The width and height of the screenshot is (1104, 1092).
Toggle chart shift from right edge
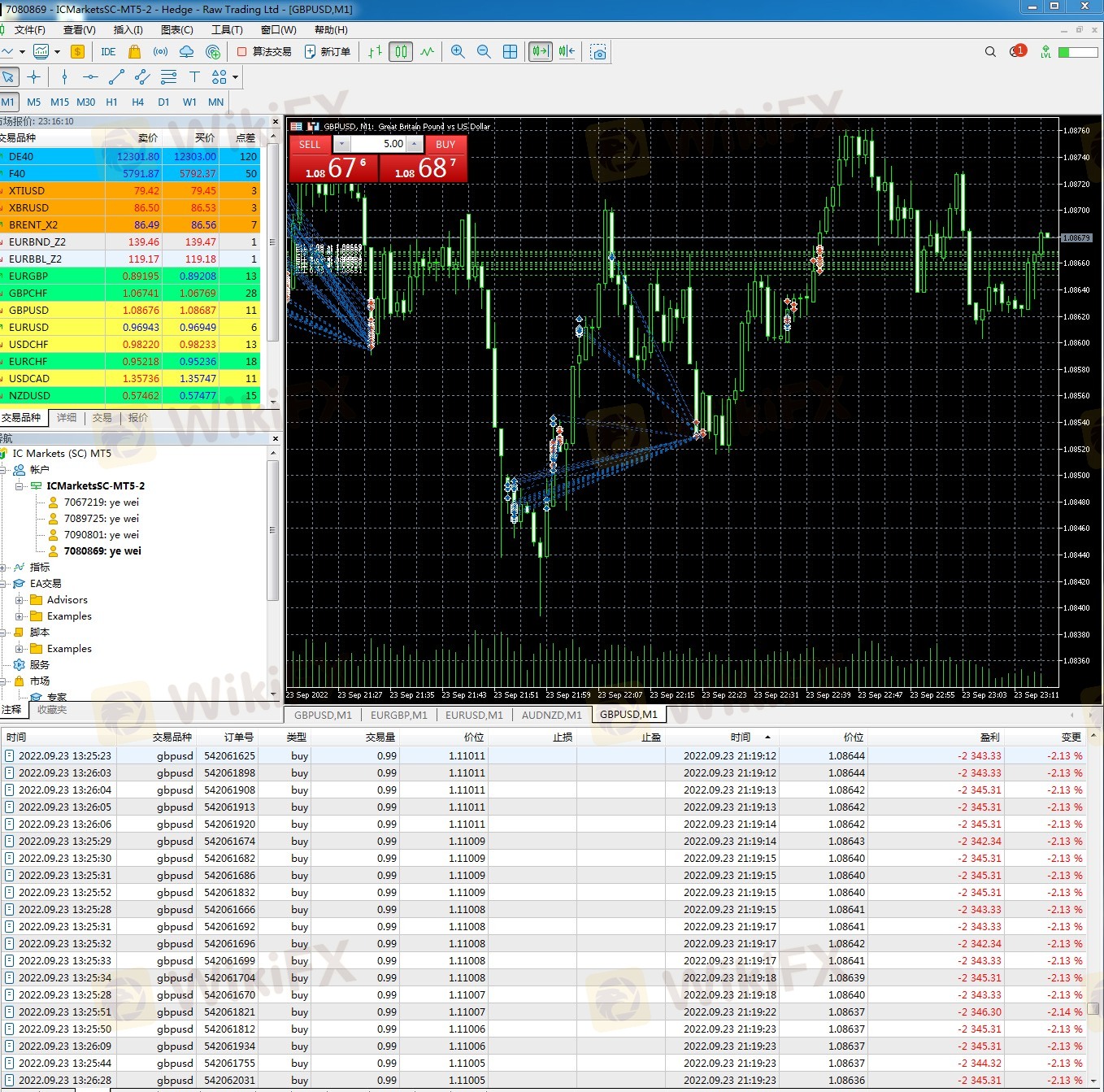click(567, 51)
